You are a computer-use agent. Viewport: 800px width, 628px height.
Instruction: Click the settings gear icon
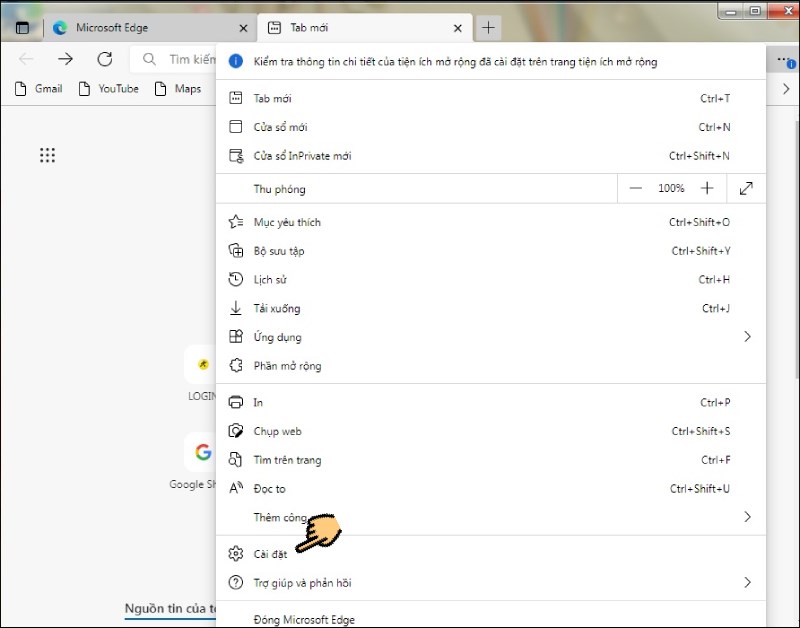[x=235, y=554]
